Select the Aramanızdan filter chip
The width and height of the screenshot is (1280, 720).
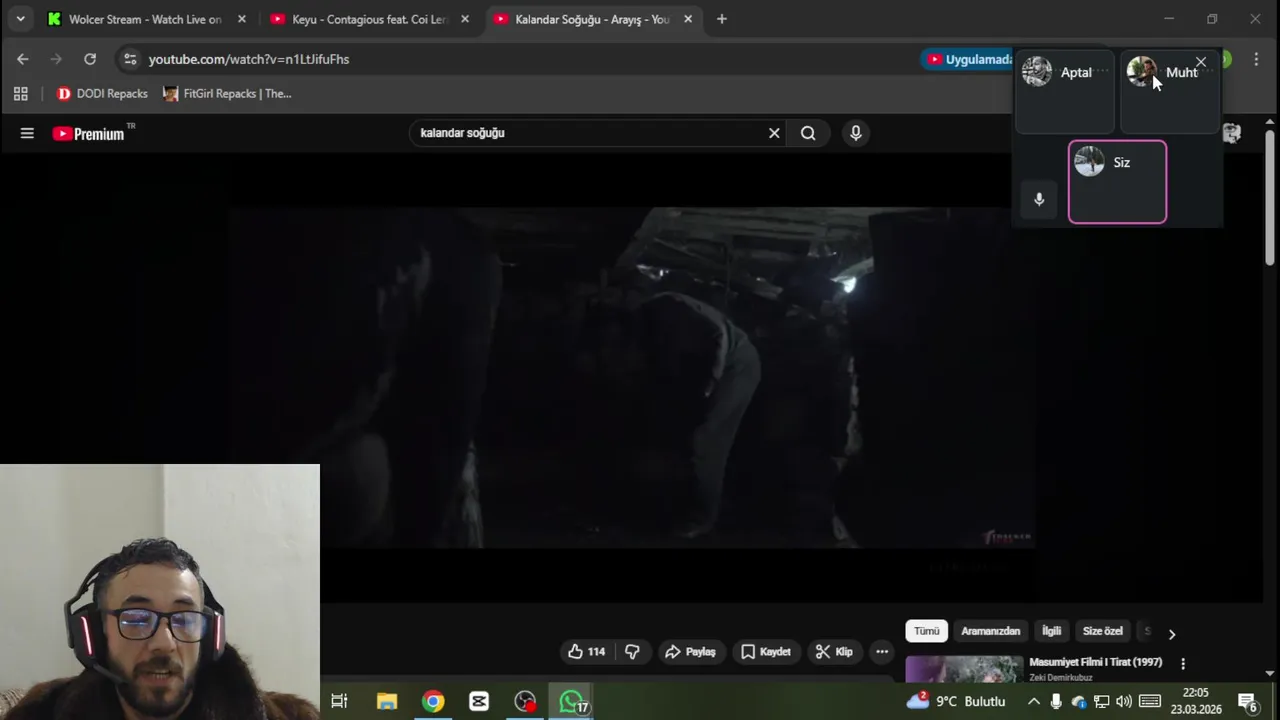pos(991,631)
